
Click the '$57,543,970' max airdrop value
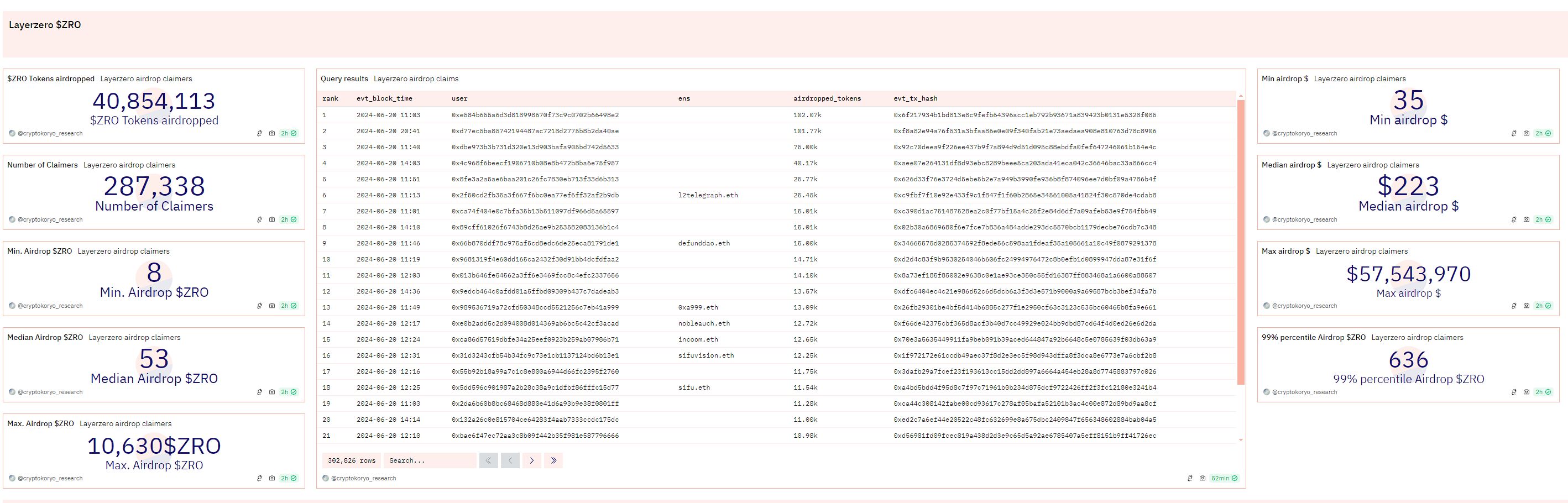[x=1409, y=274]
